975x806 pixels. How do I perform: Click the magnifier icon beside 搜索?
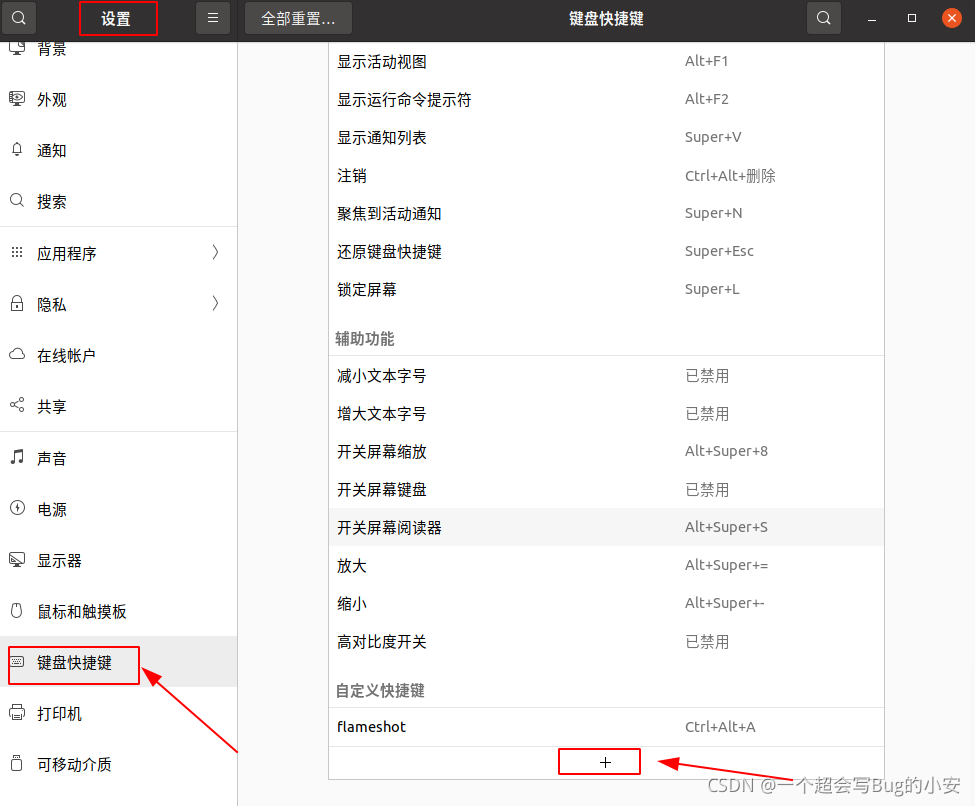coord(17,201)
